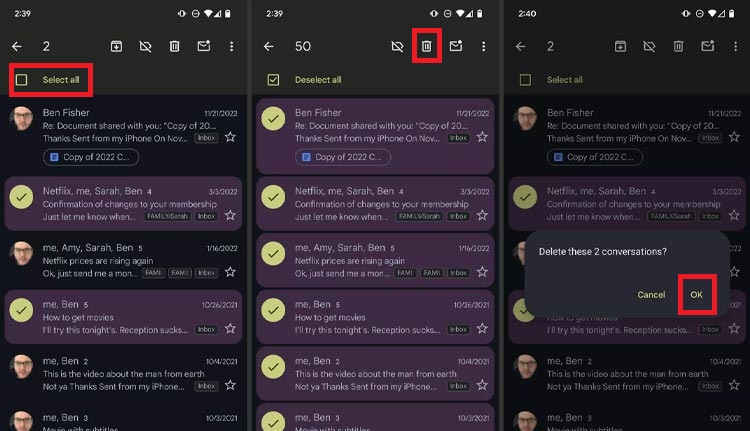This screenshot has width=750, height=431.
Task: Select Ben Fisher email via avatar in left screenshot
Action: pyautogui.click(x=22, y=119)
